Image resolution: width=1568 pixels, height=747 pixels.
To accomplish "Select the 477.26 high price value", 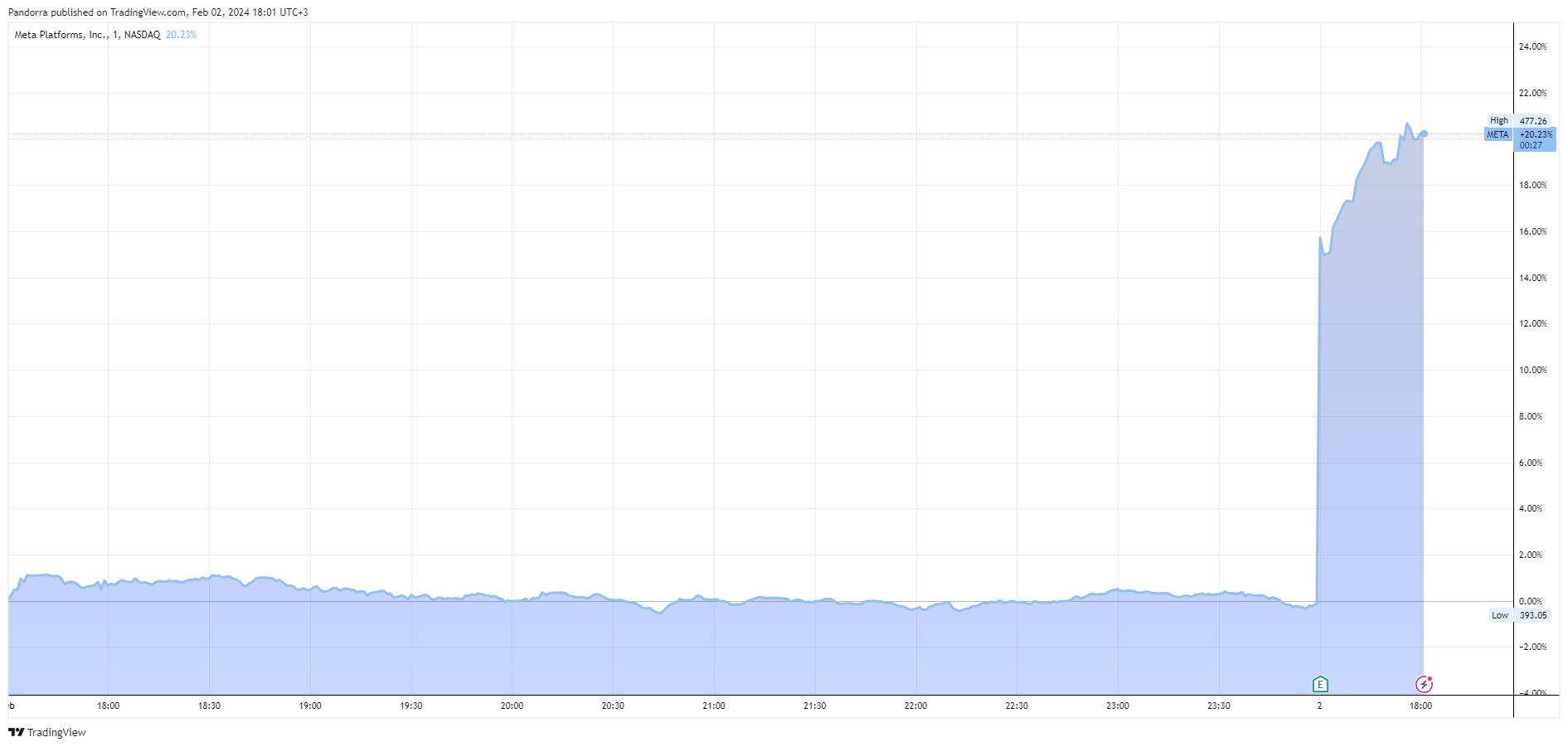I will pos(1533,121).
